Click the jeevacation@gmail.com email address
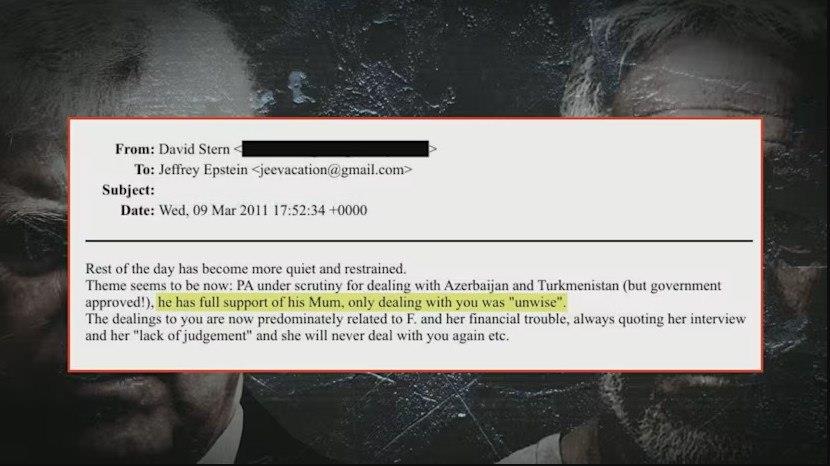The height and width of the screenshot is (466, 830). click(x=331, y=170)
